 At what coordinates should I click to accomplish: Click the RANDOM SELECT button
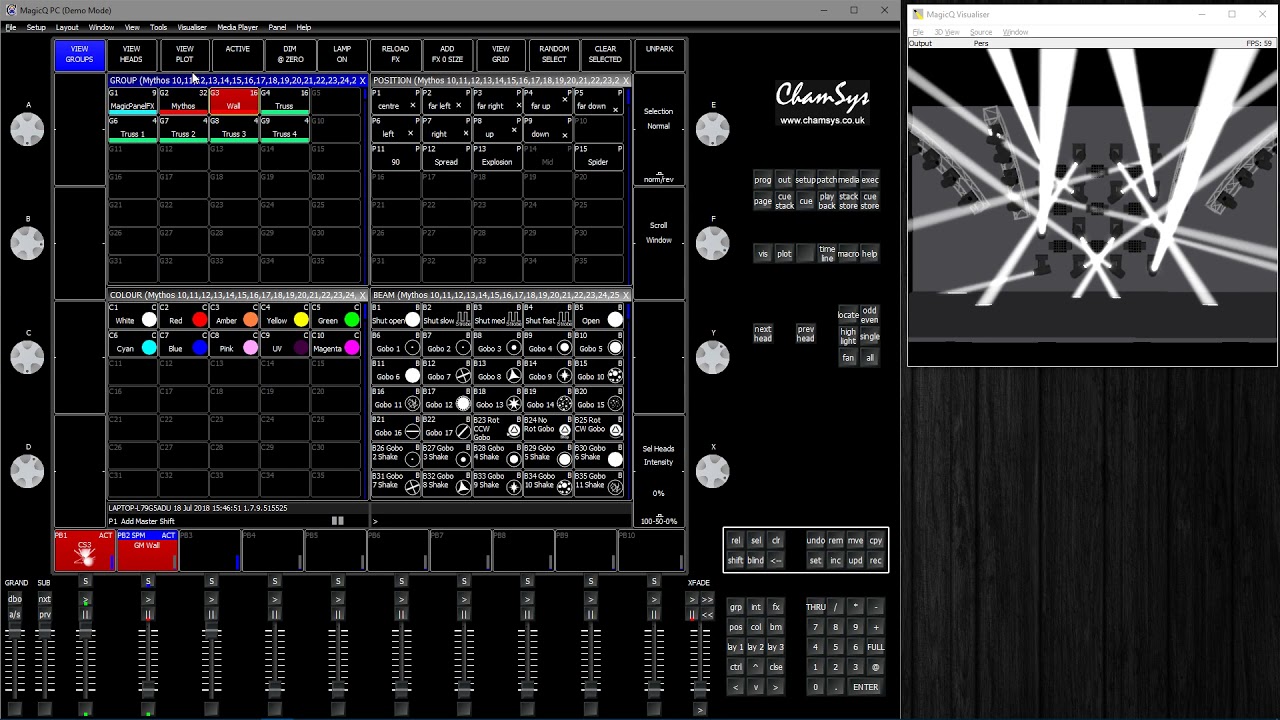point(554,54)
